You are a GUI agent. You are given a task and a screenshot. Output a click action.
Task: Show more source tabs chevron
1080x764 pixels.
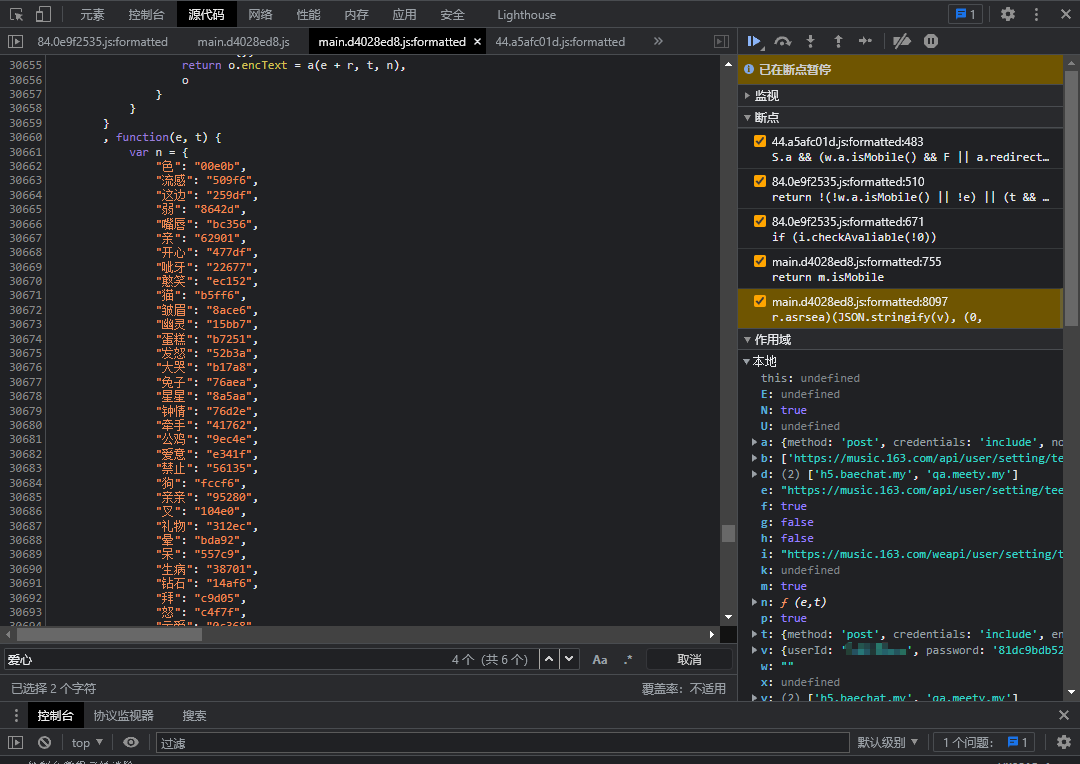(x=658, y=41)
